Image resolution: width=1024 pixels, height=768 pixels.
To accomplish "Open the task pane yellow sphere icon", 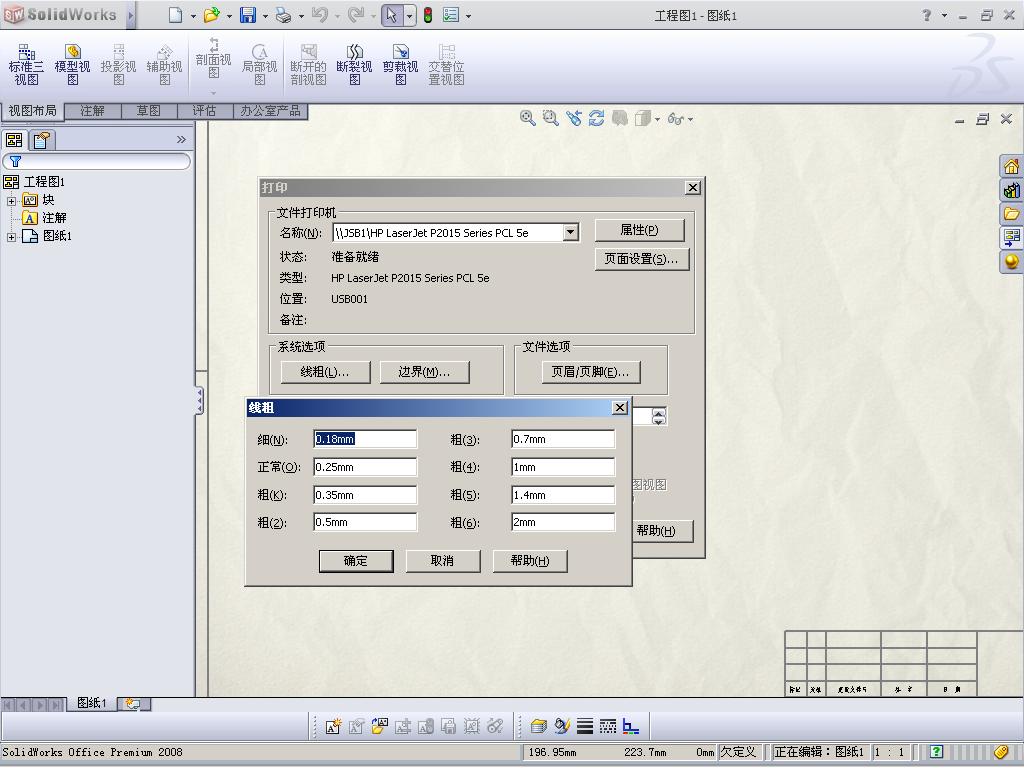I will click(x=1012, y=261).
